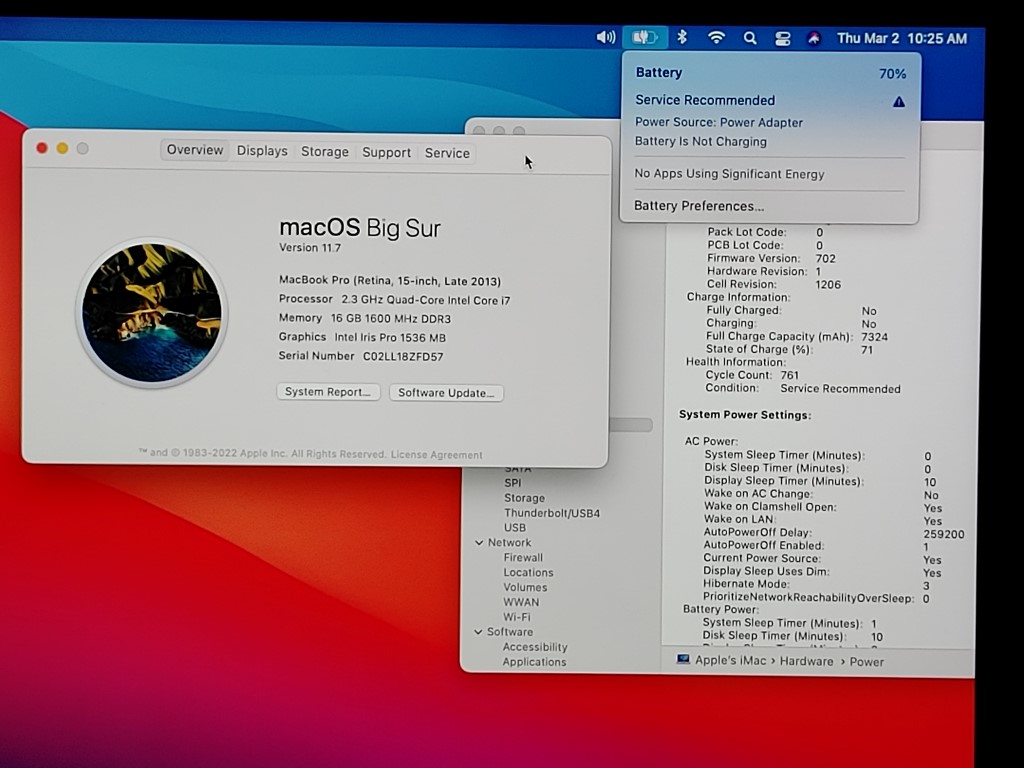Select SPI in System Report sidebar
This screenshot has height=768, width=1024.
pos(513,483)
